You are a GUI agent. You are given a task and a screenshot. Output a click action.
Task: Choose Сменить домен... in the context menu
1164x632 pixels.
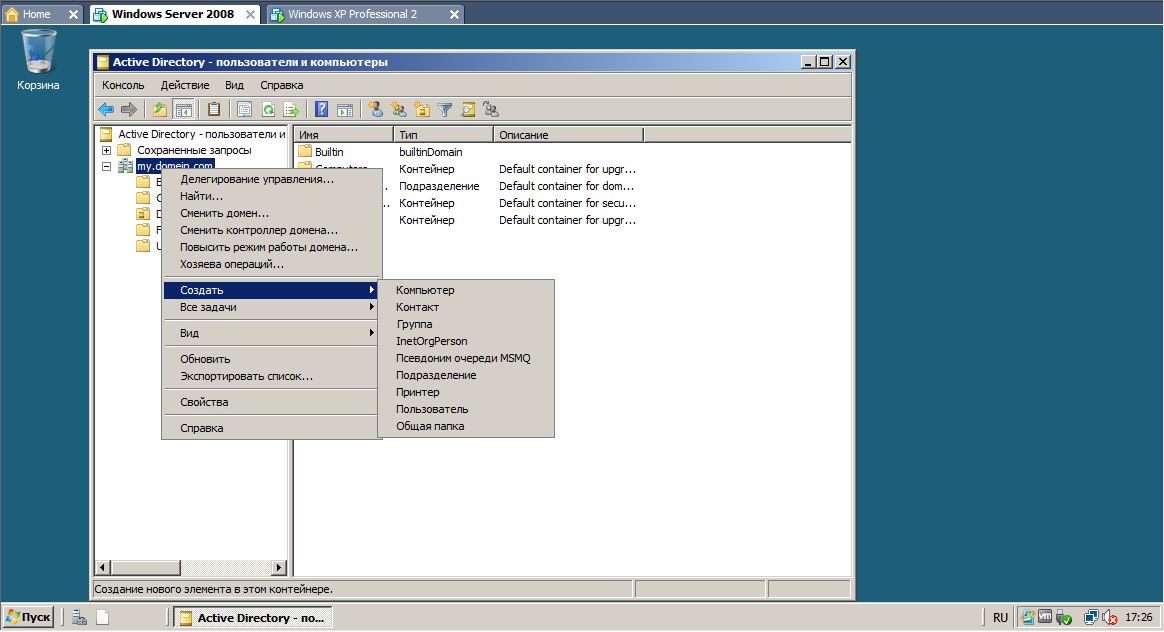[271, 213]
